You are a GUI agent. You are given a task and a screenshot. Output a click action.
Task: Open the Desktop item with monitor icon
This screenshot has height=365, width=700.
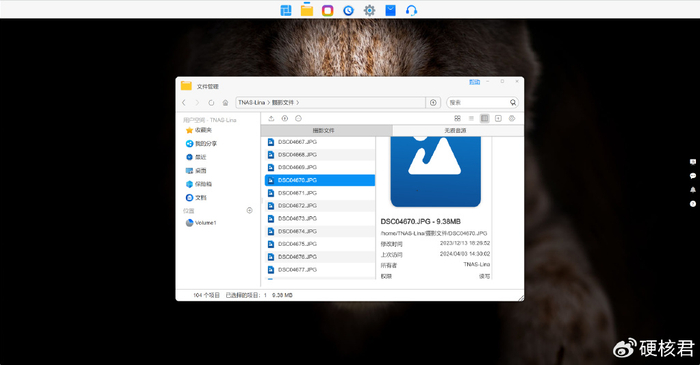pyautogui.click(x=196, y=170)
